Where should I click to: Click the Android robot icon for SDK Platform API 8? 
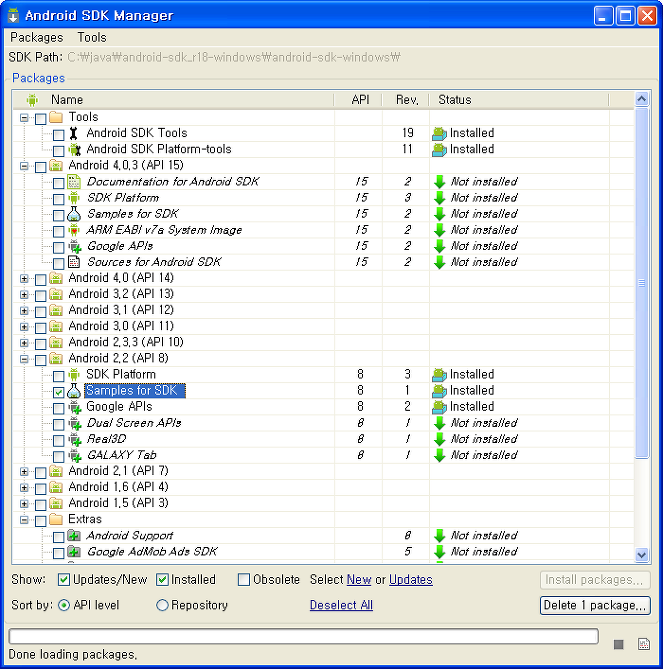tap(74, 375)
